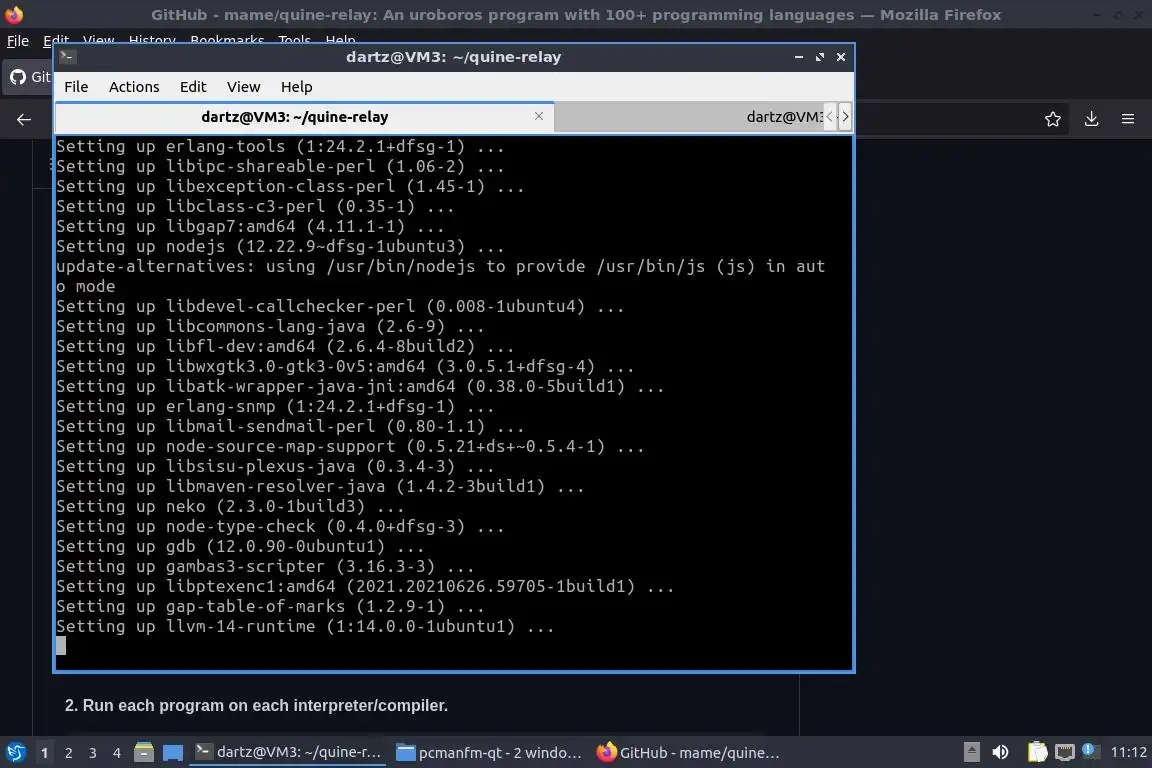
Task: Click the 'update-alternatives' terminal line
Action: click(441, 276)
